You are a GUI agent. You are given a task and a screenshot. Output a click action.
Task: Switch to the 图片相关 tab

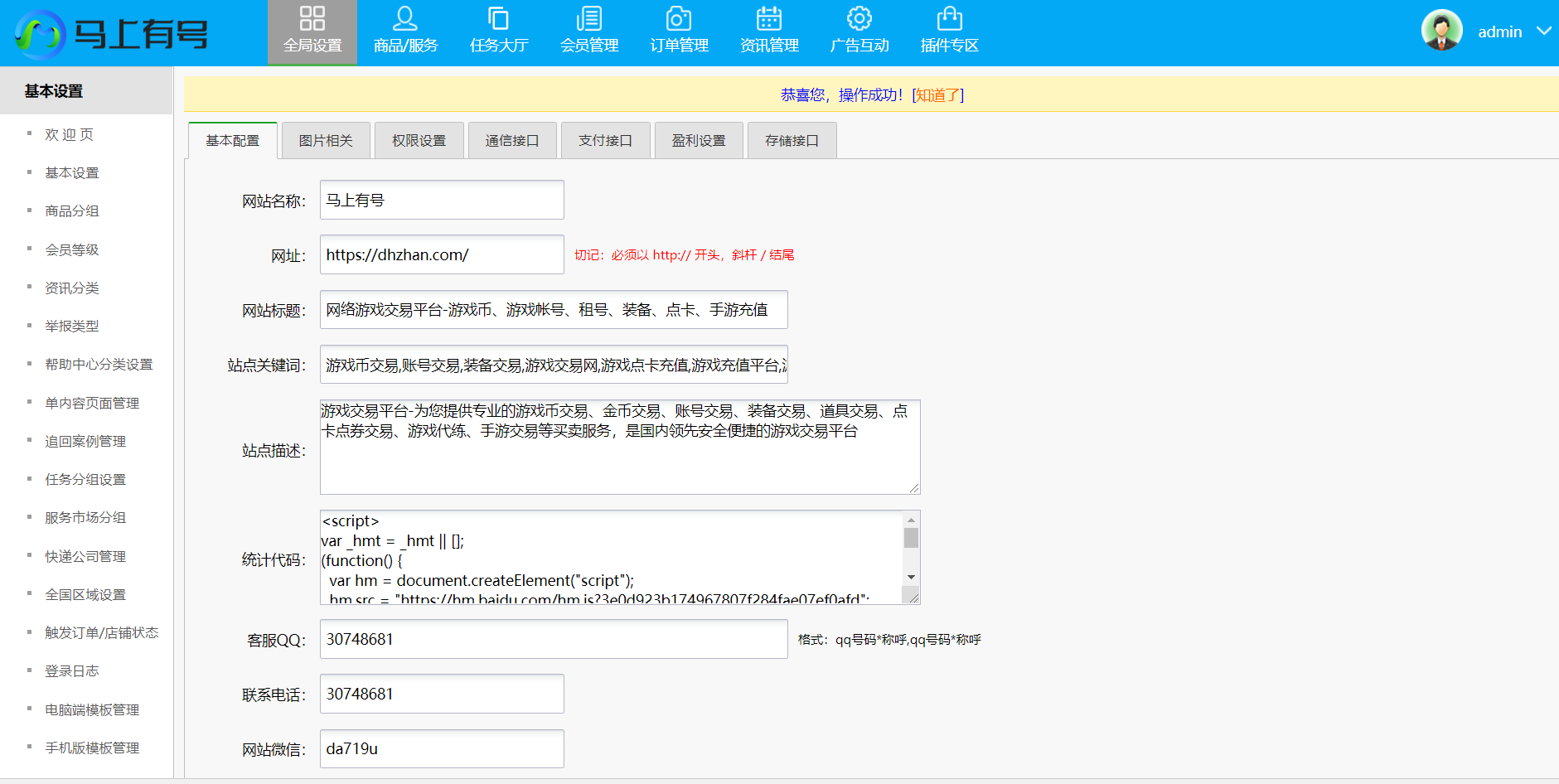click(326, 141)
